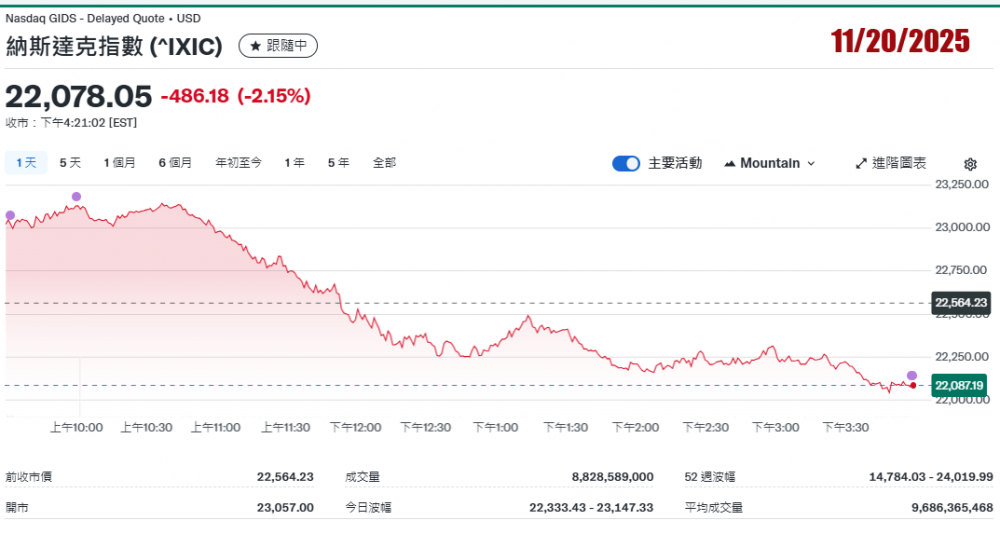Click the purple event dot above the morning peak
The height and width of the screenshot is (534, 1000).
tap(77, 196)
